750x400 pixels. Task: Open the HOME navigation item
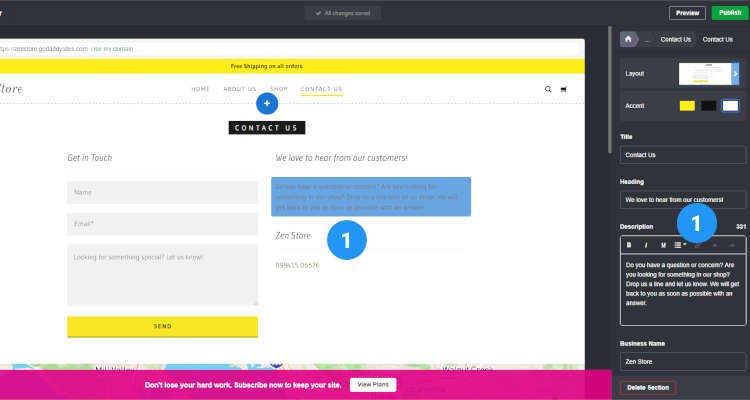(x=200, y=89)
